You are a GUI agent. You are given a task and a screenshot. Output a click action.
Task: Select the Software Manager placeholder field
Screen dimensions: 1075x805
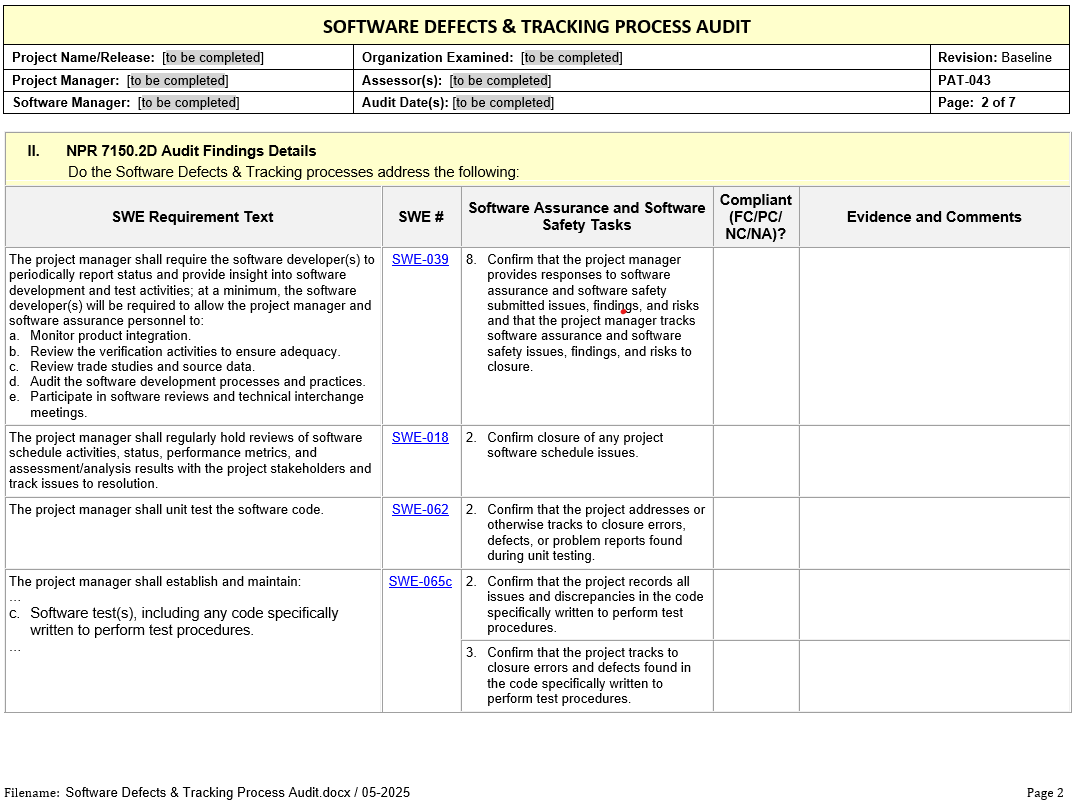189,103
